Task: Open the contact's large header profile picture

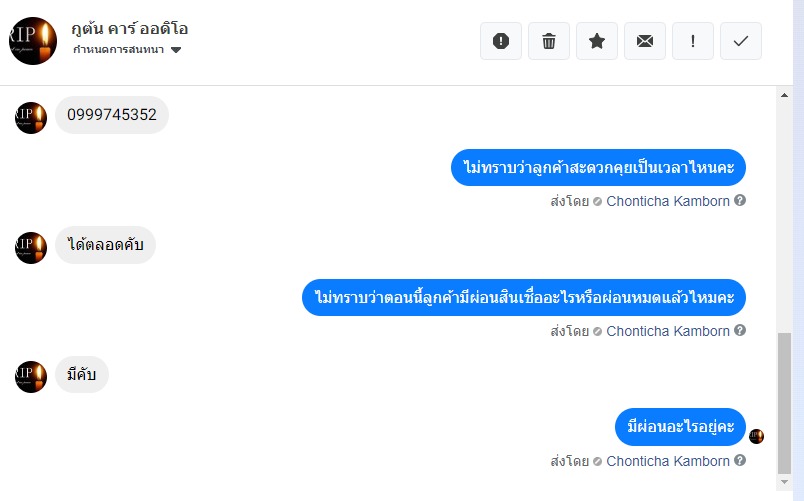Action: pos(33,41)
